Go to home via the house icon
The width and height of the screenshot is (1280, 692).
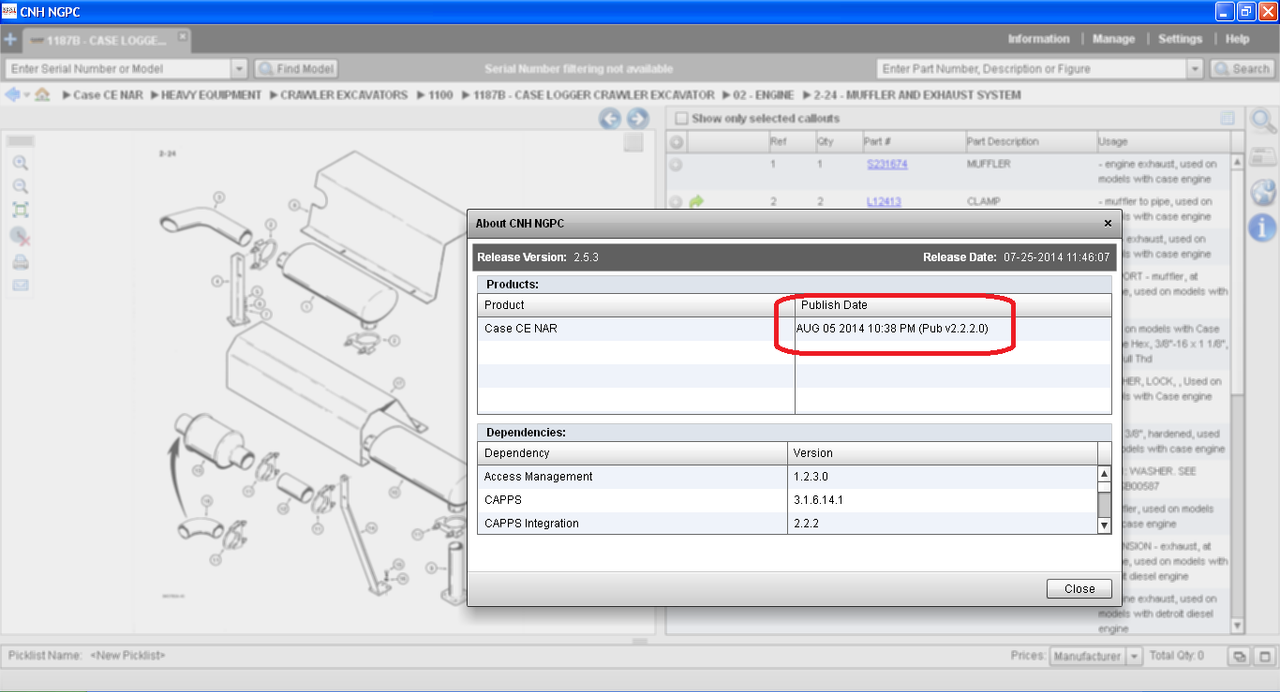click(42, 95)
